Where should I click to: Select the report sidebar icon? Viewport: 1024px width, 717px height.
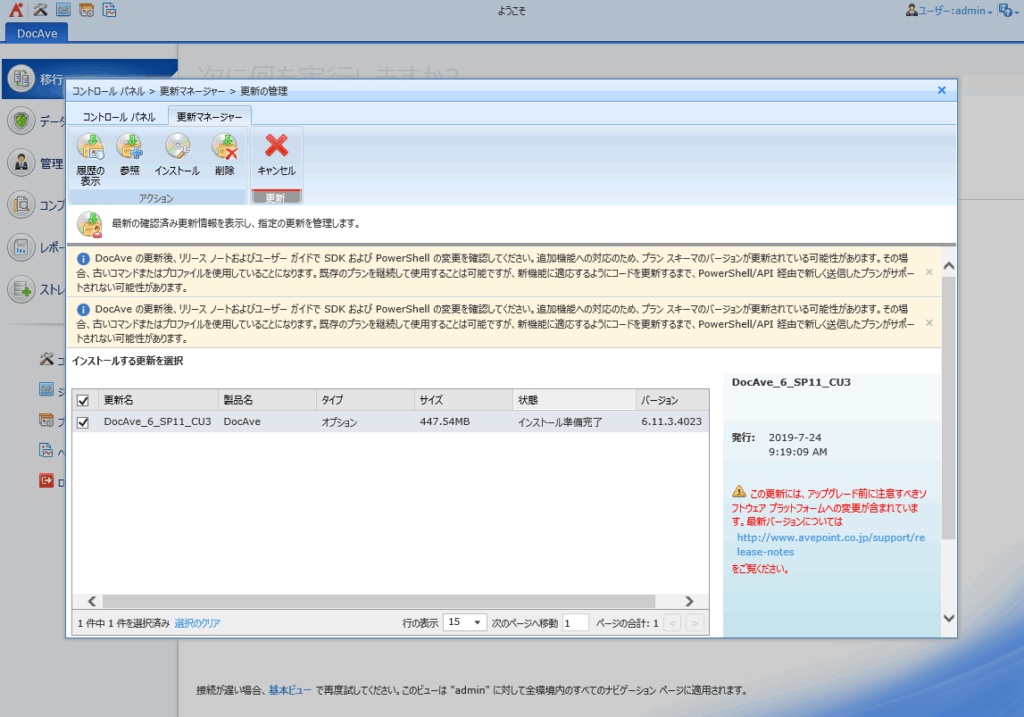pos(21,247)
